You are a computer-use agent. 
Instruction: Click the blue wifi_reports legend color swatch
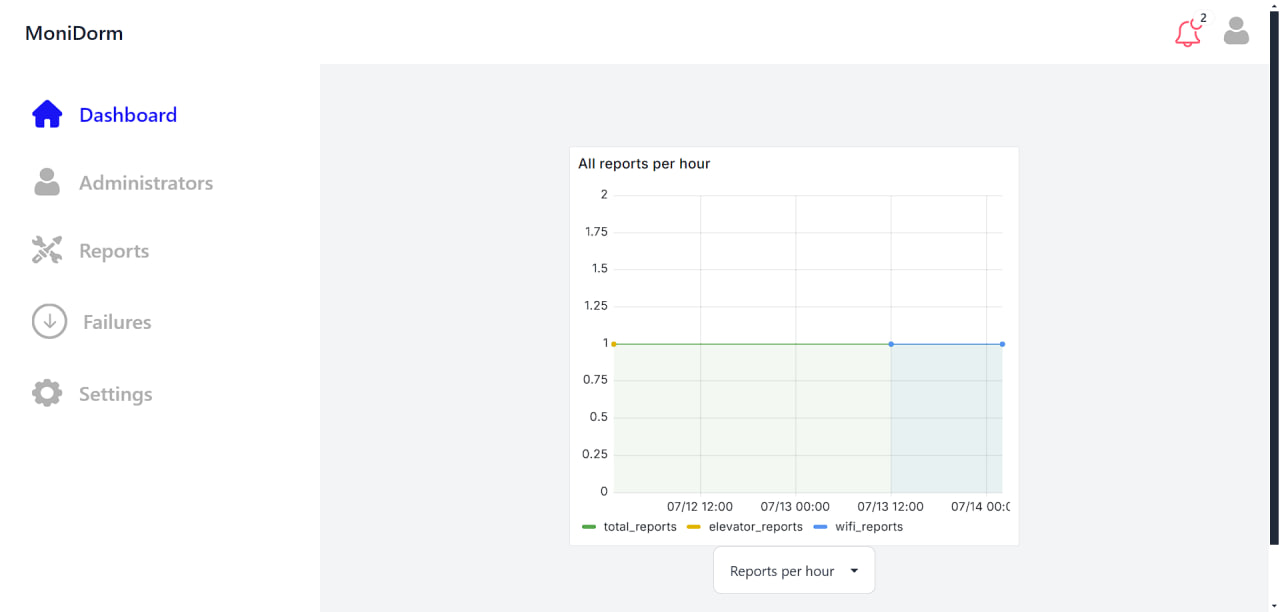coord(820,527)
